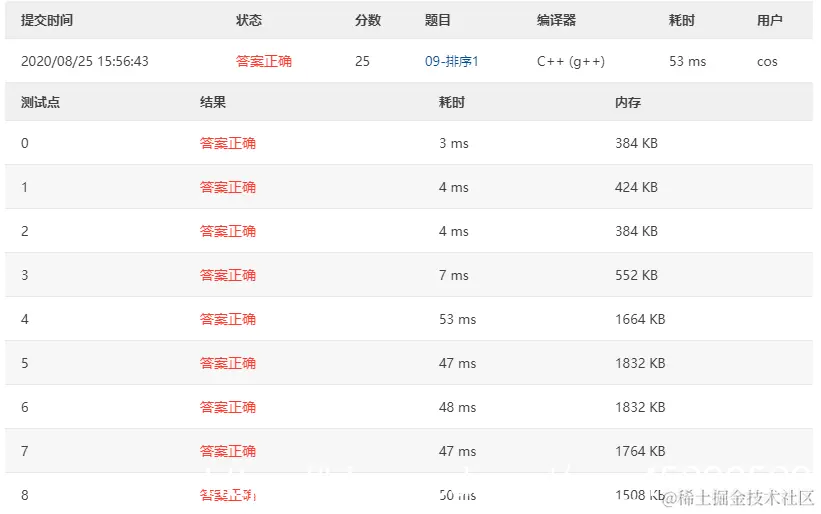Image resolution: width=821 pixels, height=514 pixels.
Task: Click the username cos
Action: pyautogui.click(x=767, y=62)
